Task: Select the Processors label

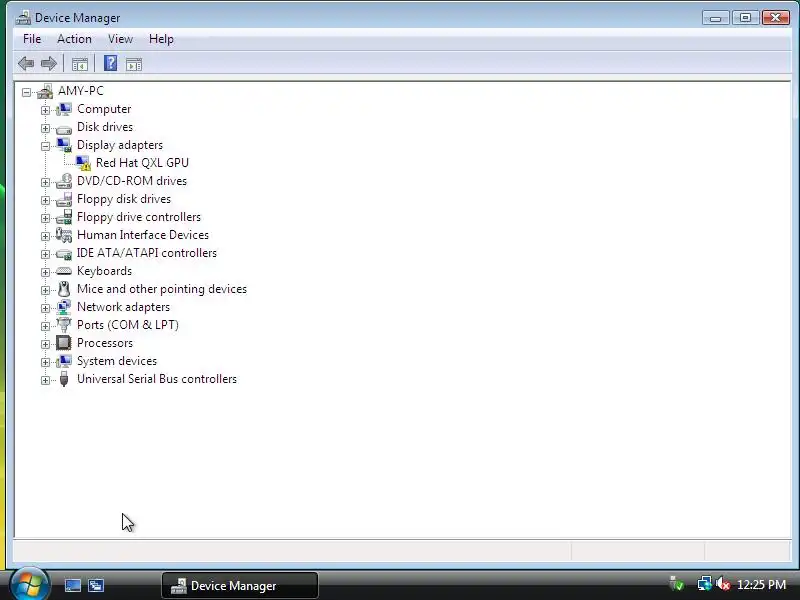Action: [105, 343]
